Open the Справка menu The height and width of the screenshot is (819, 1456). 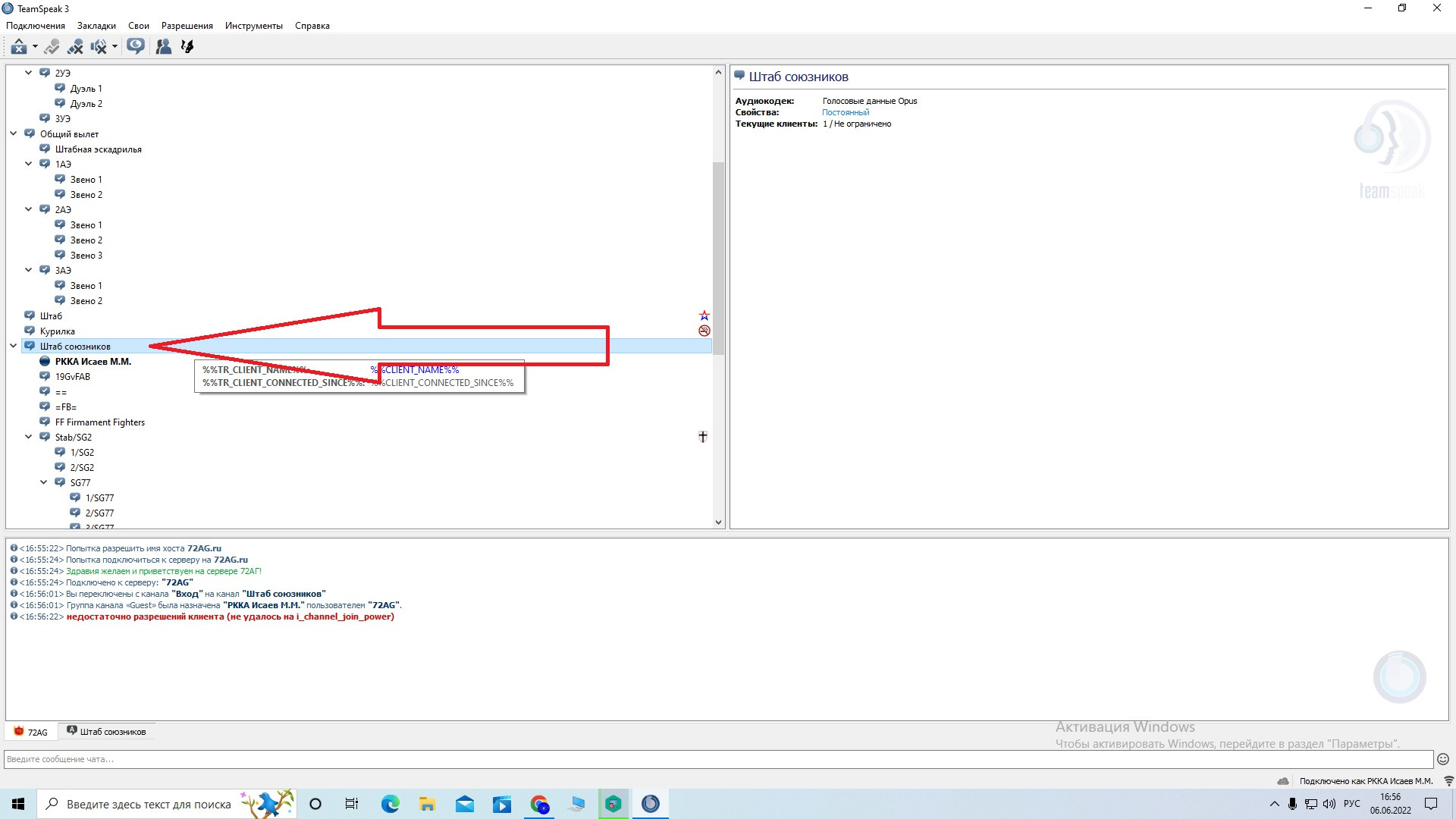312,26
